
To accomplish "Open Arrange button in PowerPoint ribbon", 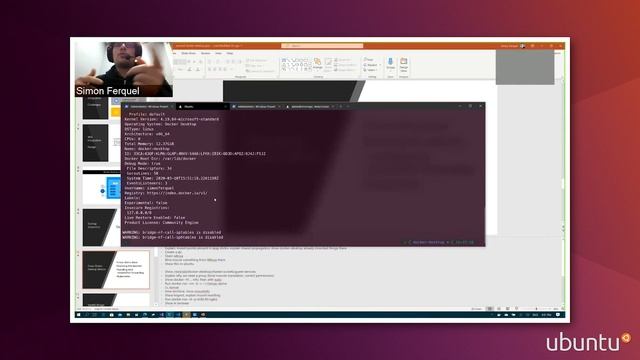I will click(x=318, y=63).
